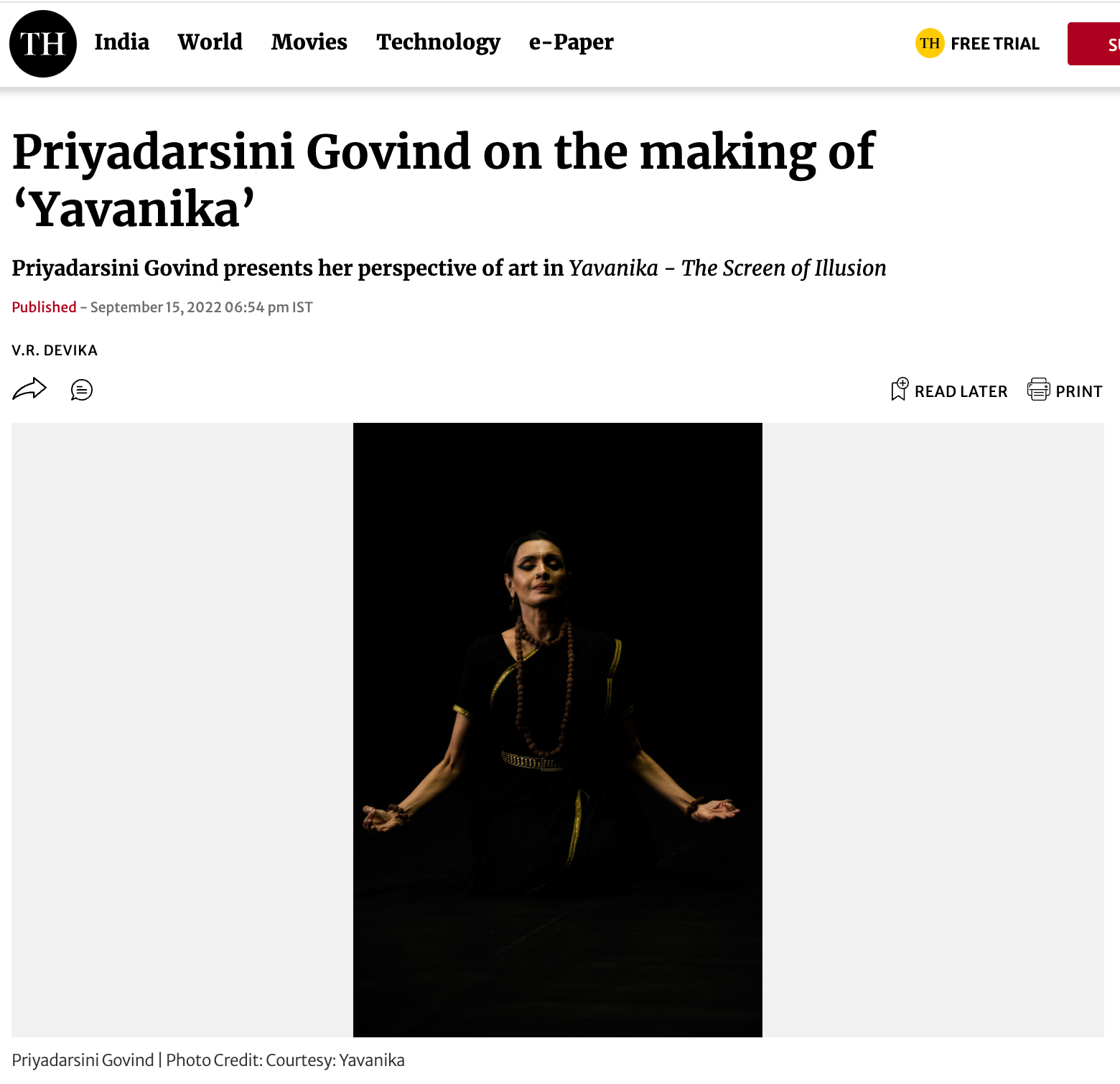The height and width of the screenshot is (1084, 1120).
Task: Open author V.R. DEVIKA's page
Action: pyautogui.click(x=55, y=350)
